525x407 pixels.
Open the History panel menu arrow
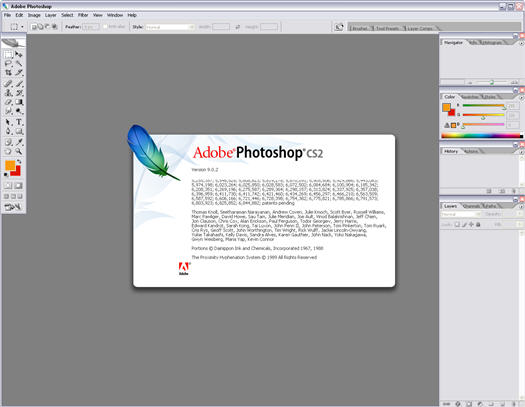[x=521, y=152]
